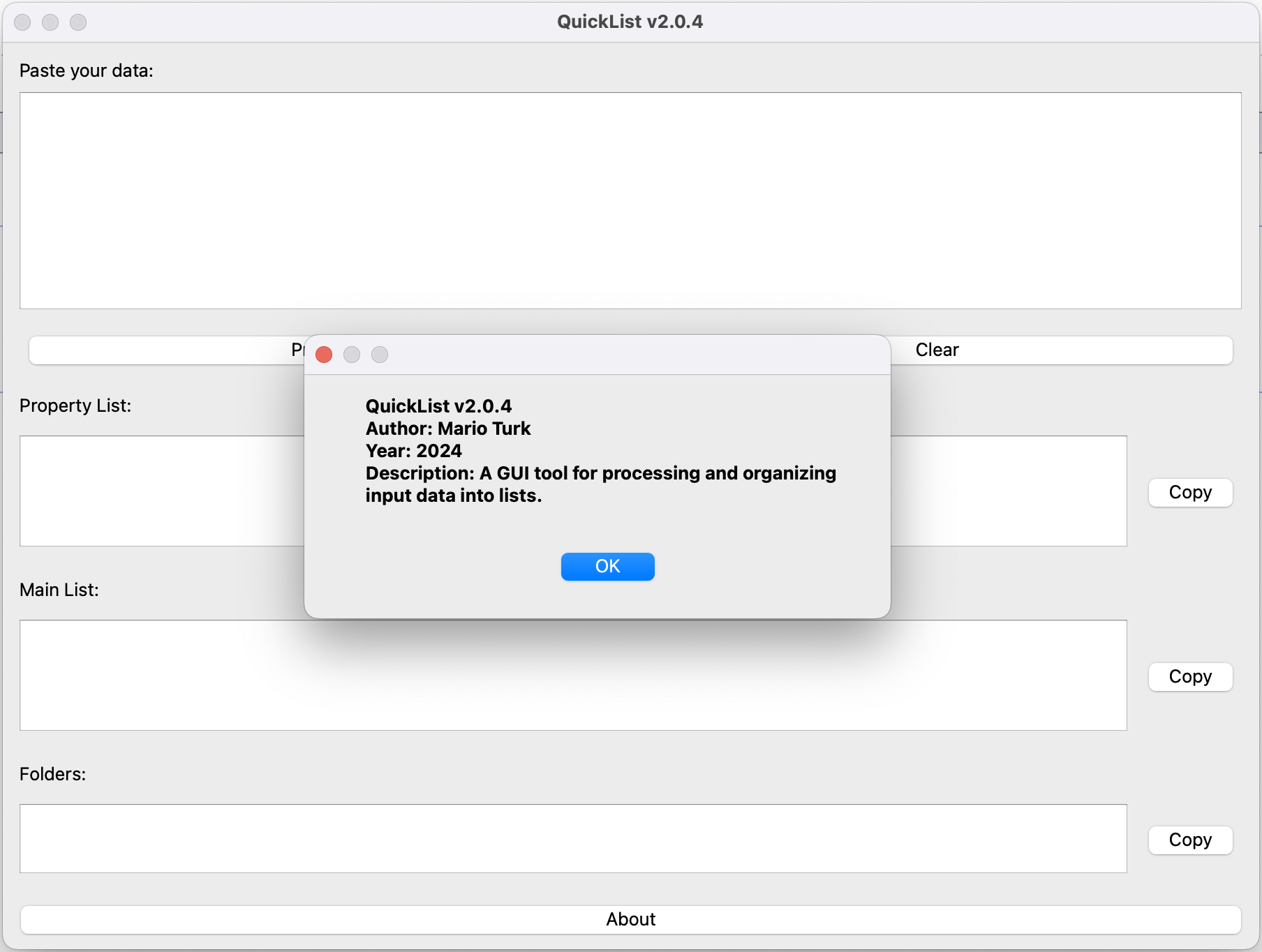The image size is (1262, 952).
Task: Copy the Folders list contents
Action: (x=1189, y=840)
